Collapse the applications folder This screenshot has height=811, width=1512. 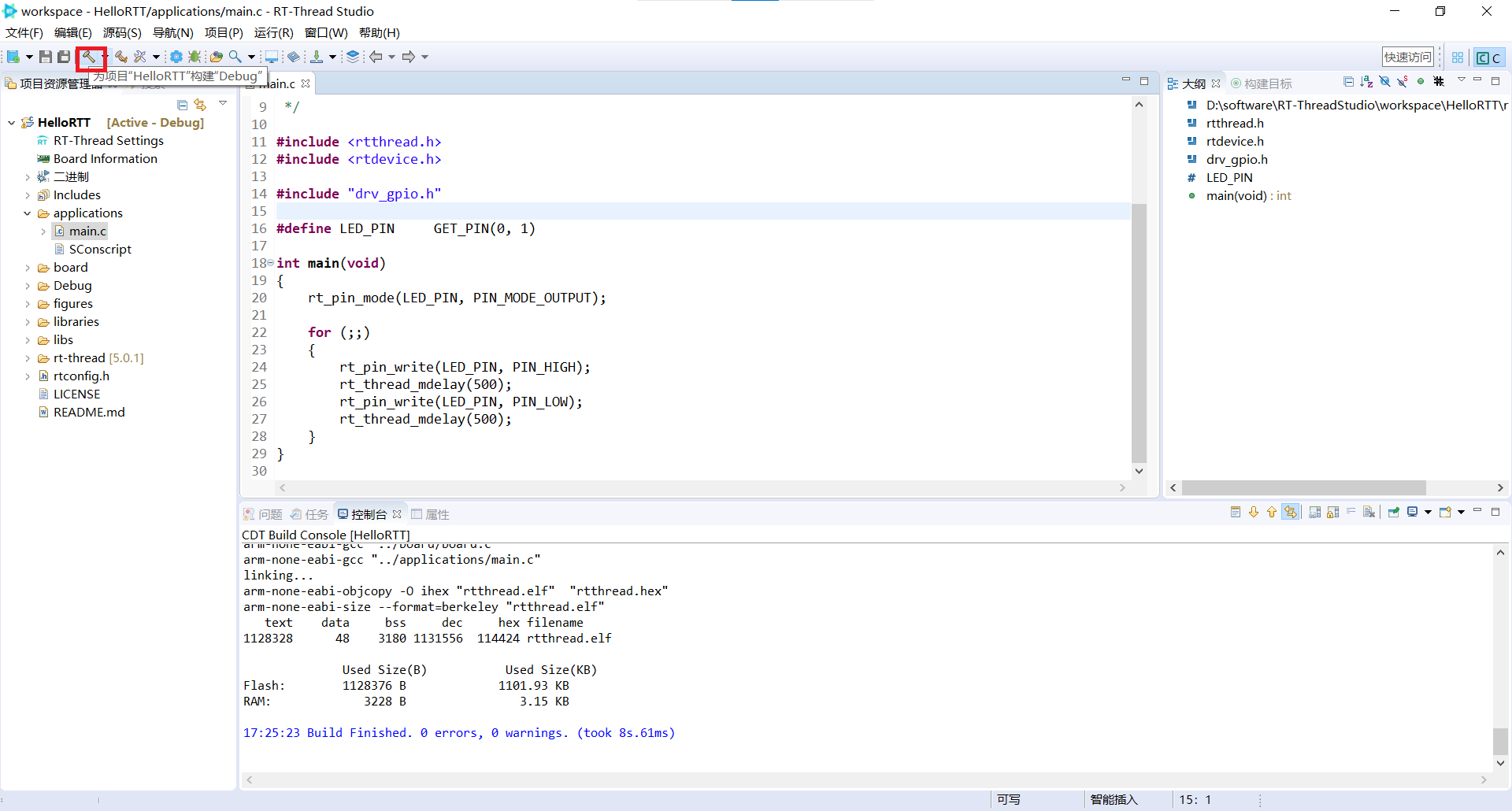pyautogui.click(x=28, y=213)
